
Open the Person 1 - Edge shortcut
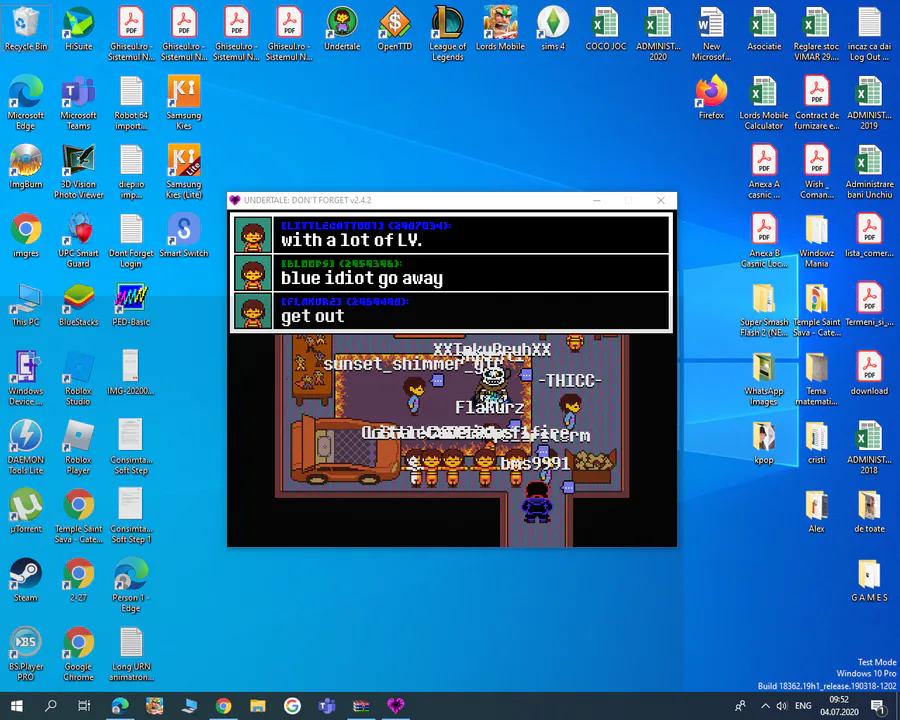(x=131, y=584)
